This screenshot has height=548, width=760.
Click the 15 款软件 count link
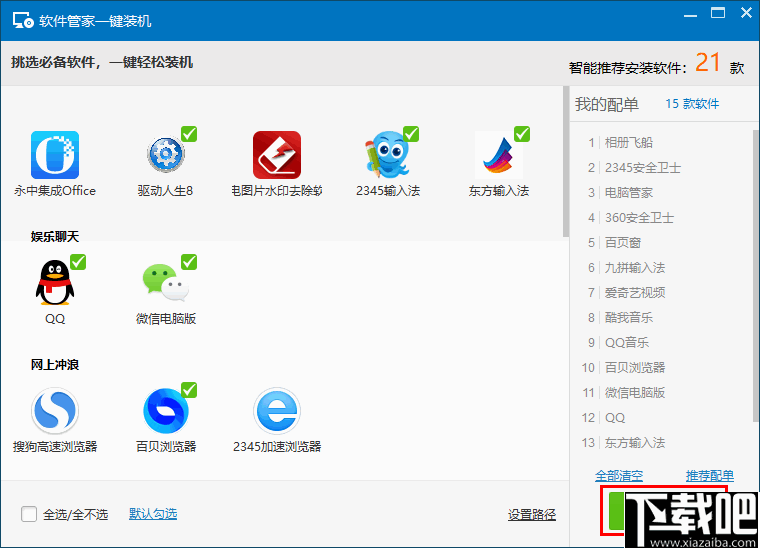(692, 104)
